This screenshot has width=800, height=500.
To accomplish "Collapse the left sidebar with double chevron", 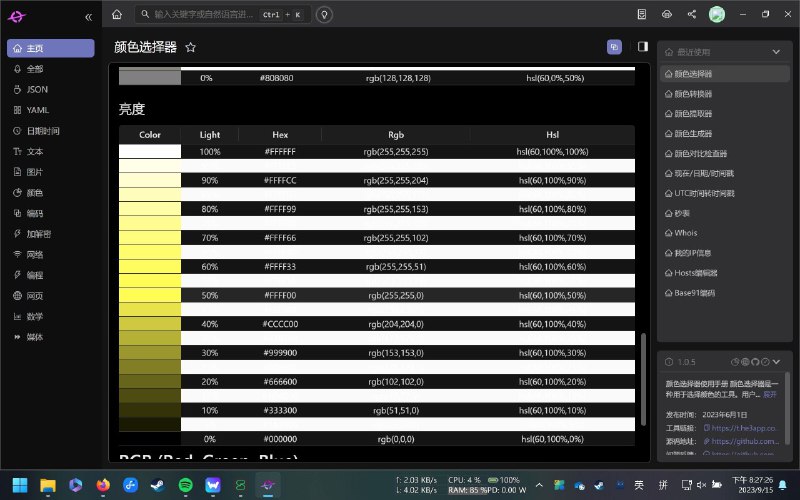I will [88, 17].
